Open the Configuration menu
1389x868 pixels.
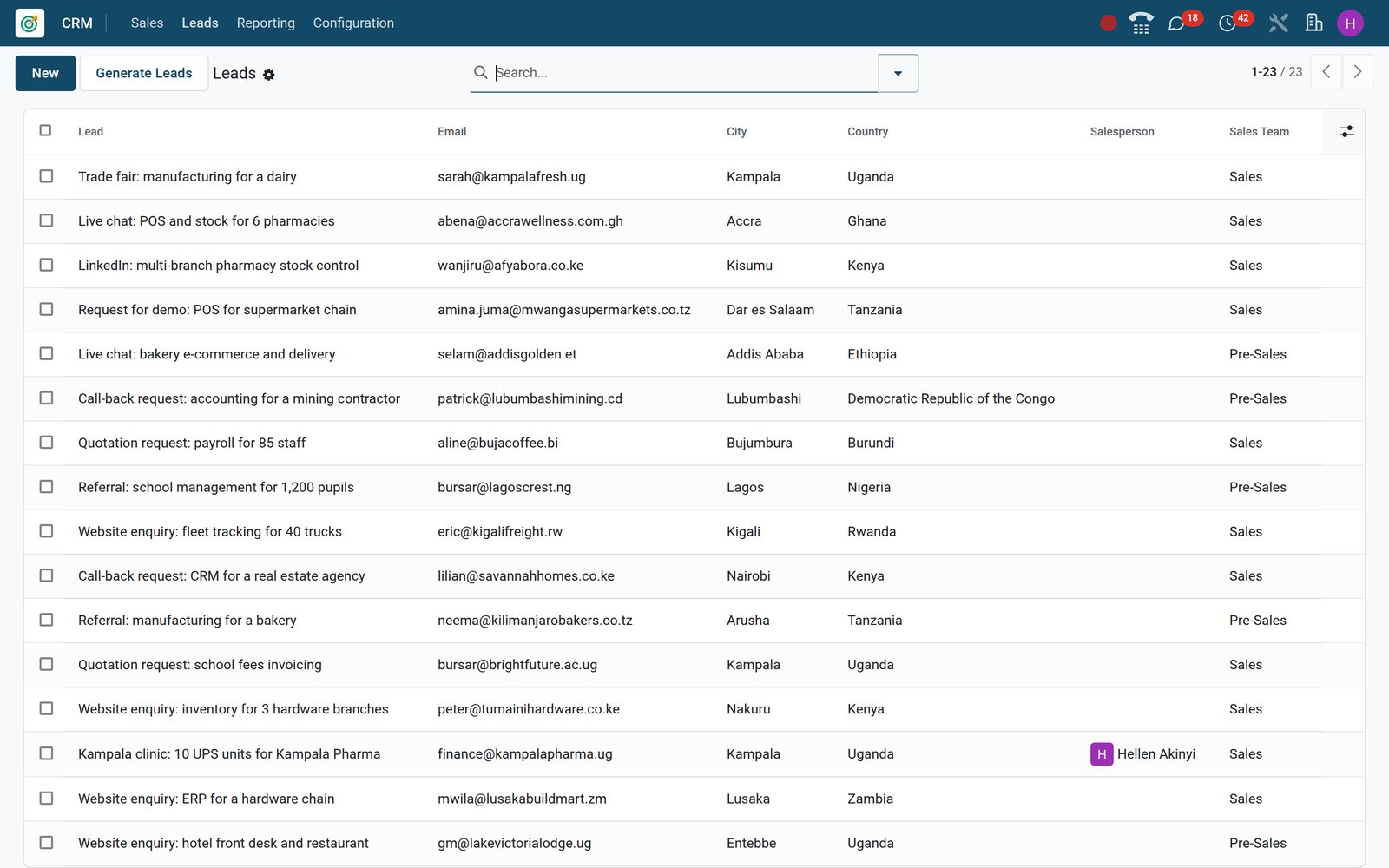353,23
